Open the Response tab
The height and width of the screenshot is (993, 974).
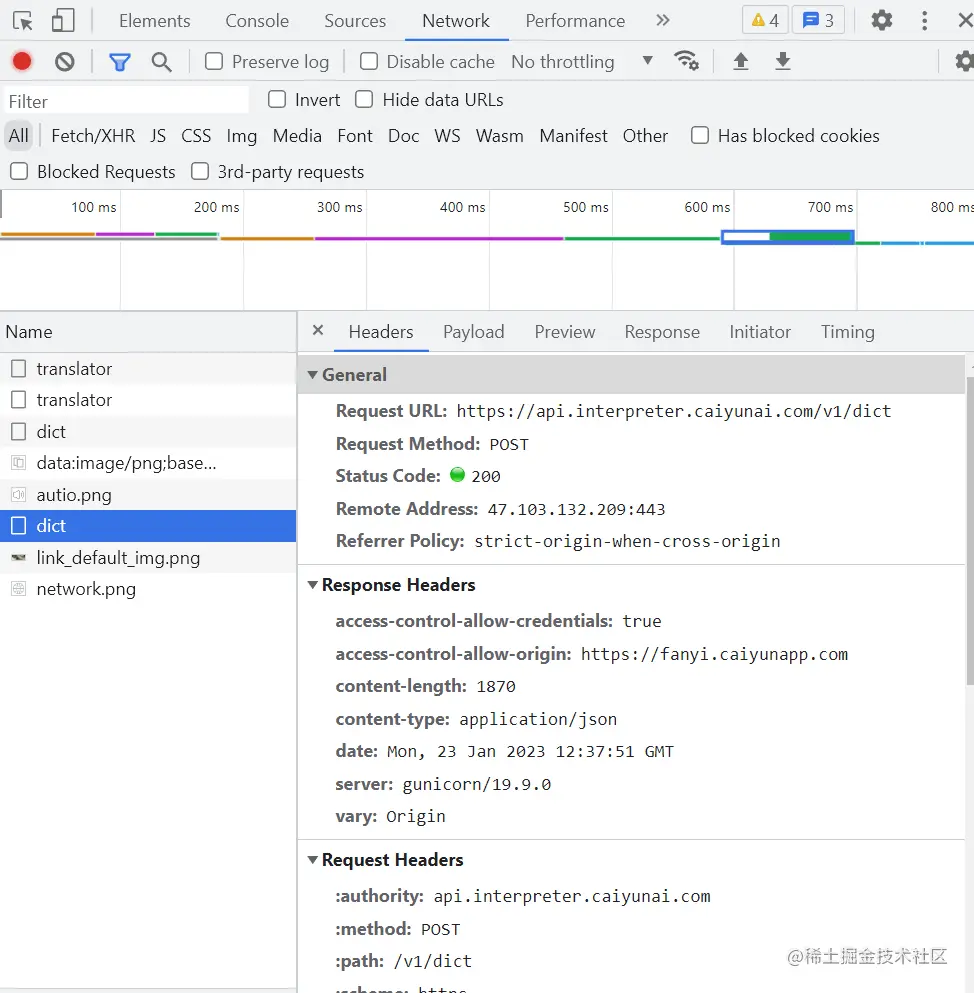pyautogui.click(x=662, y=332)
